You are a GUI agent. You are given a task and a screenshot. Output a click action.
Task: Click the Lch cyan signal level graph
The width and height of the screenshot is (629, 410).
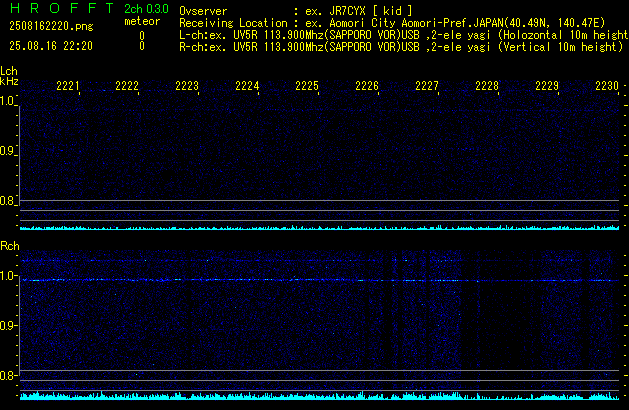[319, 227]
